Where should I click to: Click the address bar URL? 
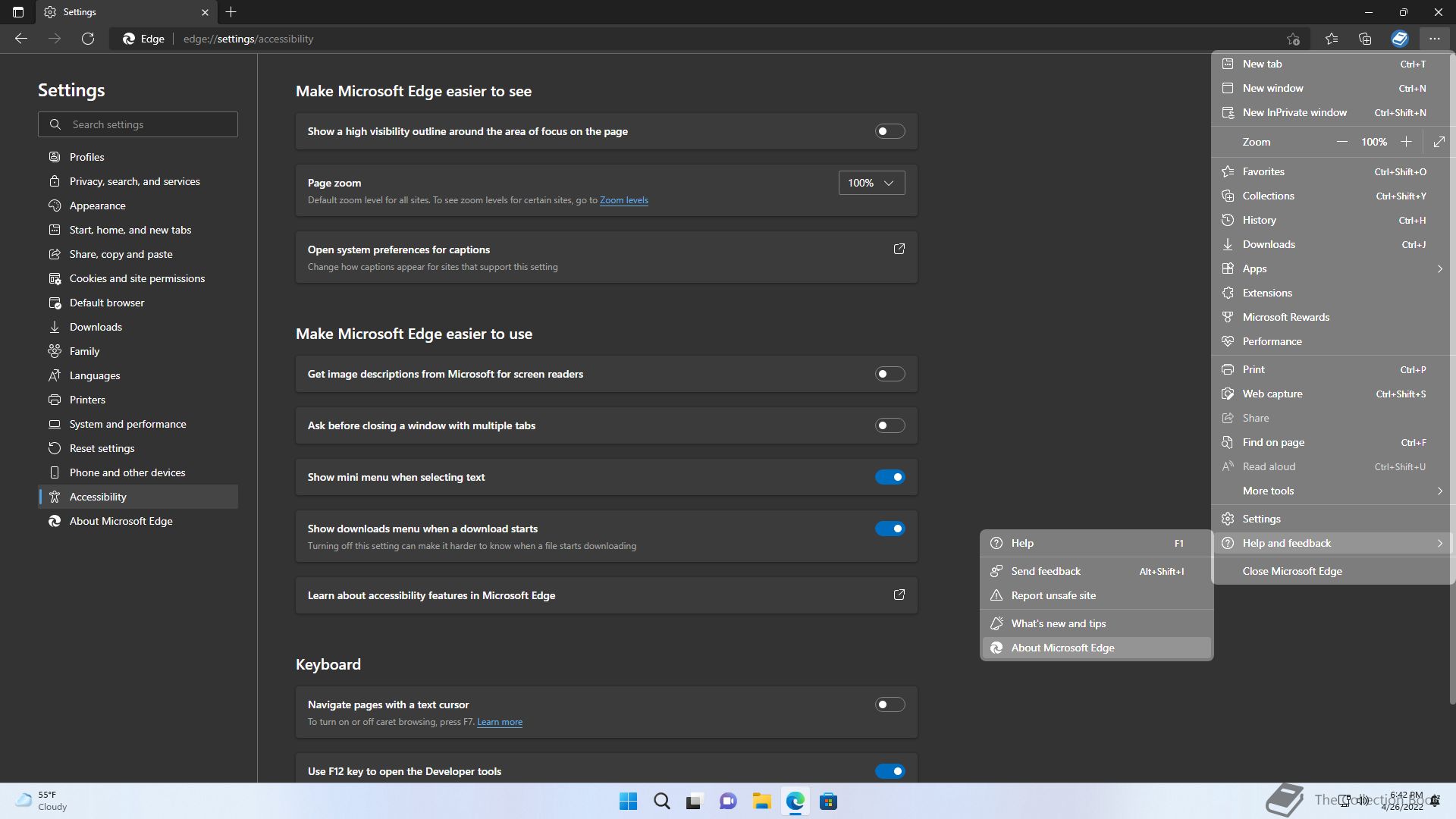click(248, 39)
